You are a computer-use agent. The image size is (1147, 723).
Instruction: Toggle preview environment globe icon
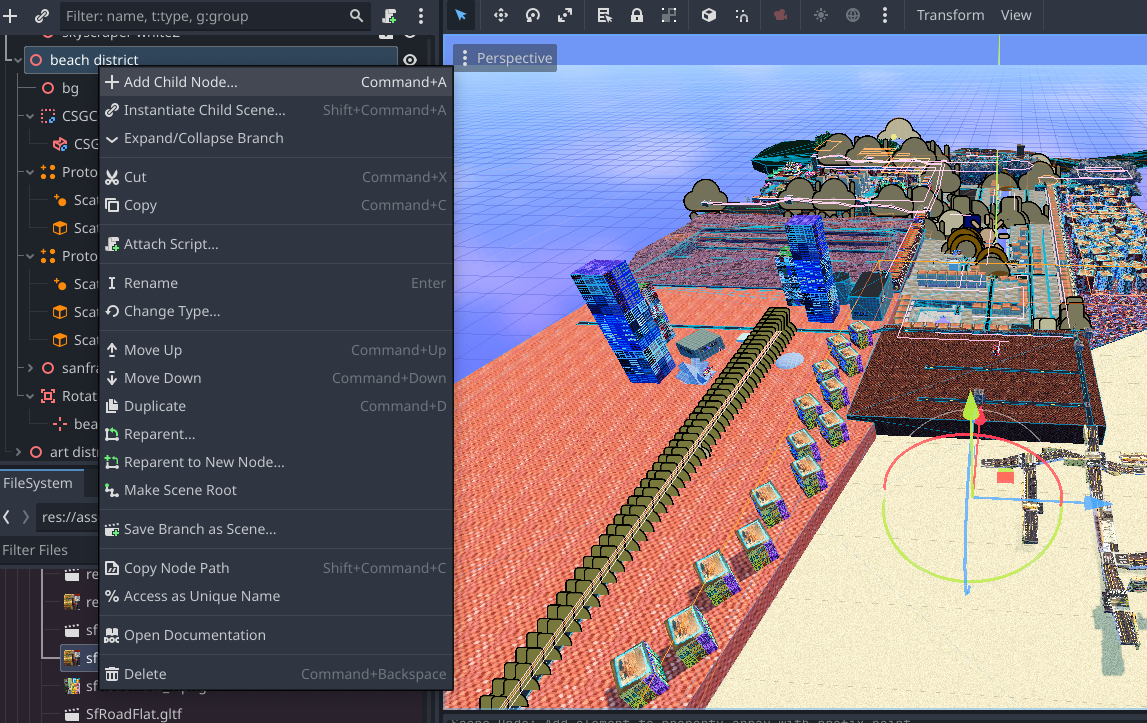853,15
